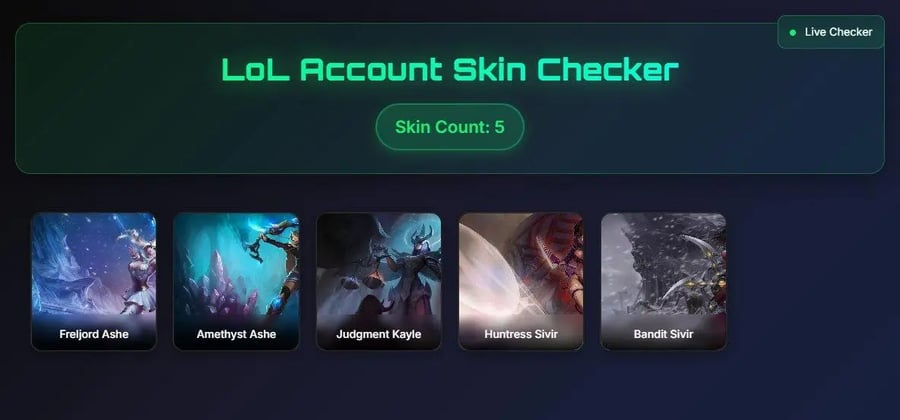Click the Live Checker status badge

point(831,32)
